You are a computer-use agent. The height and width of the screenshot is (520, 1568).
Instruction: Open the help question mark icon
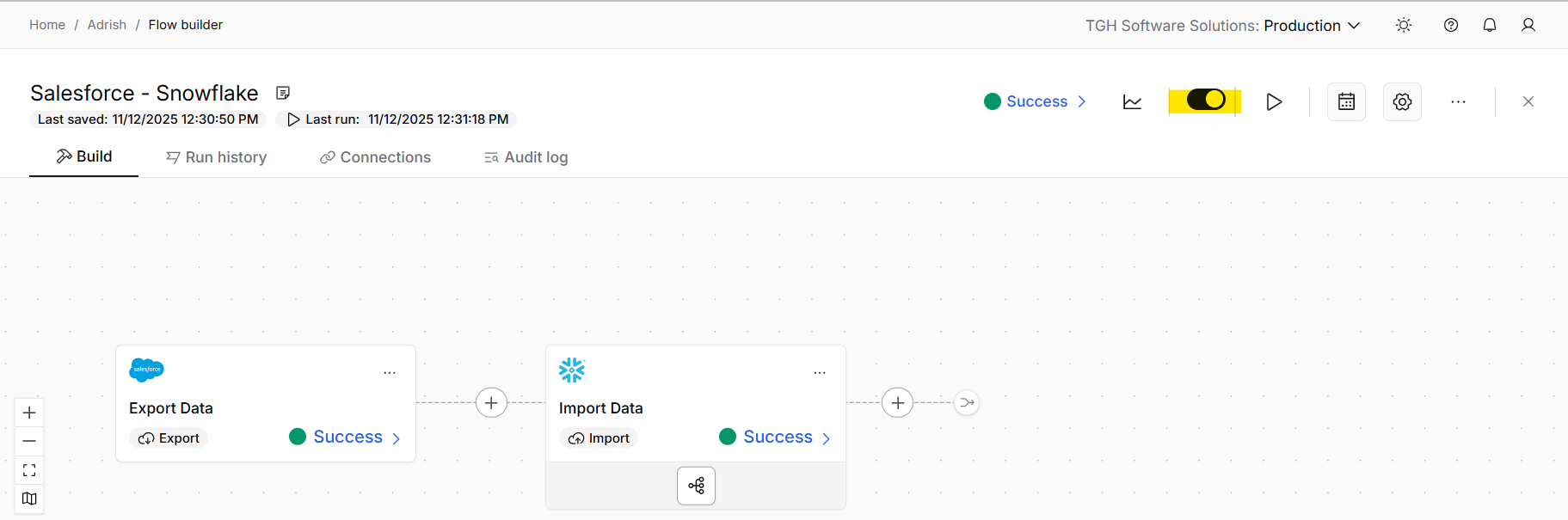(x=1451, y=25)
